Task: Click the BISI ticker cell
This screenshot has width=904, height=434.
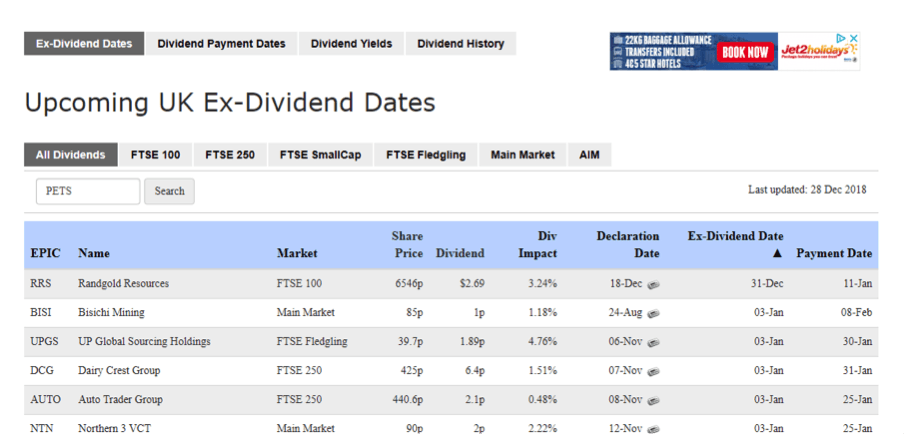Action: coord(39,313)
